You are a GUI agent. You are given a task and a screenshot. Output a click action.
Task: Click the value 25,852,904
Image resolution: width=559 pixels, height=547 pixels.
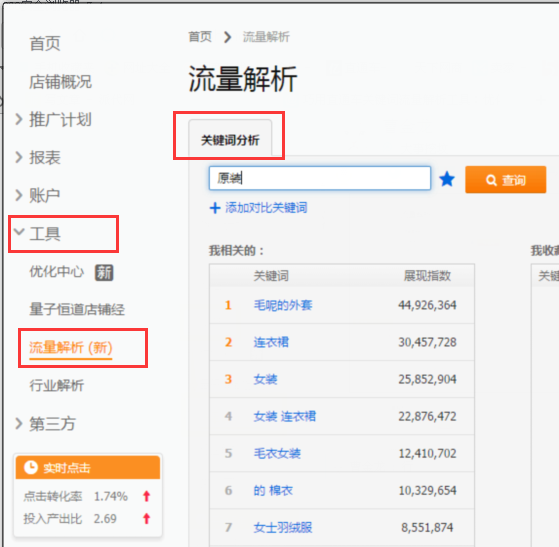[427, 379]
